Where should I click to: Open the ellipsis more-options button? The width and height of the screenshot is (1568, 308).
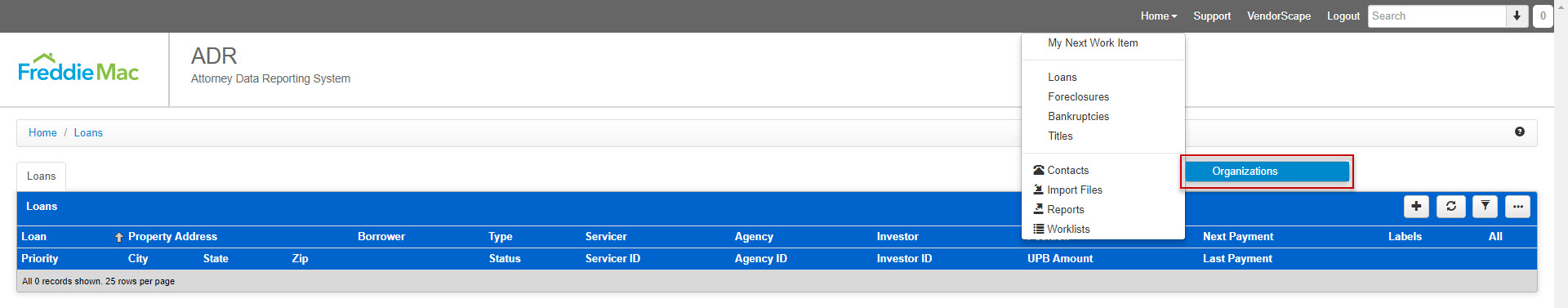(x=1517, y=207)
